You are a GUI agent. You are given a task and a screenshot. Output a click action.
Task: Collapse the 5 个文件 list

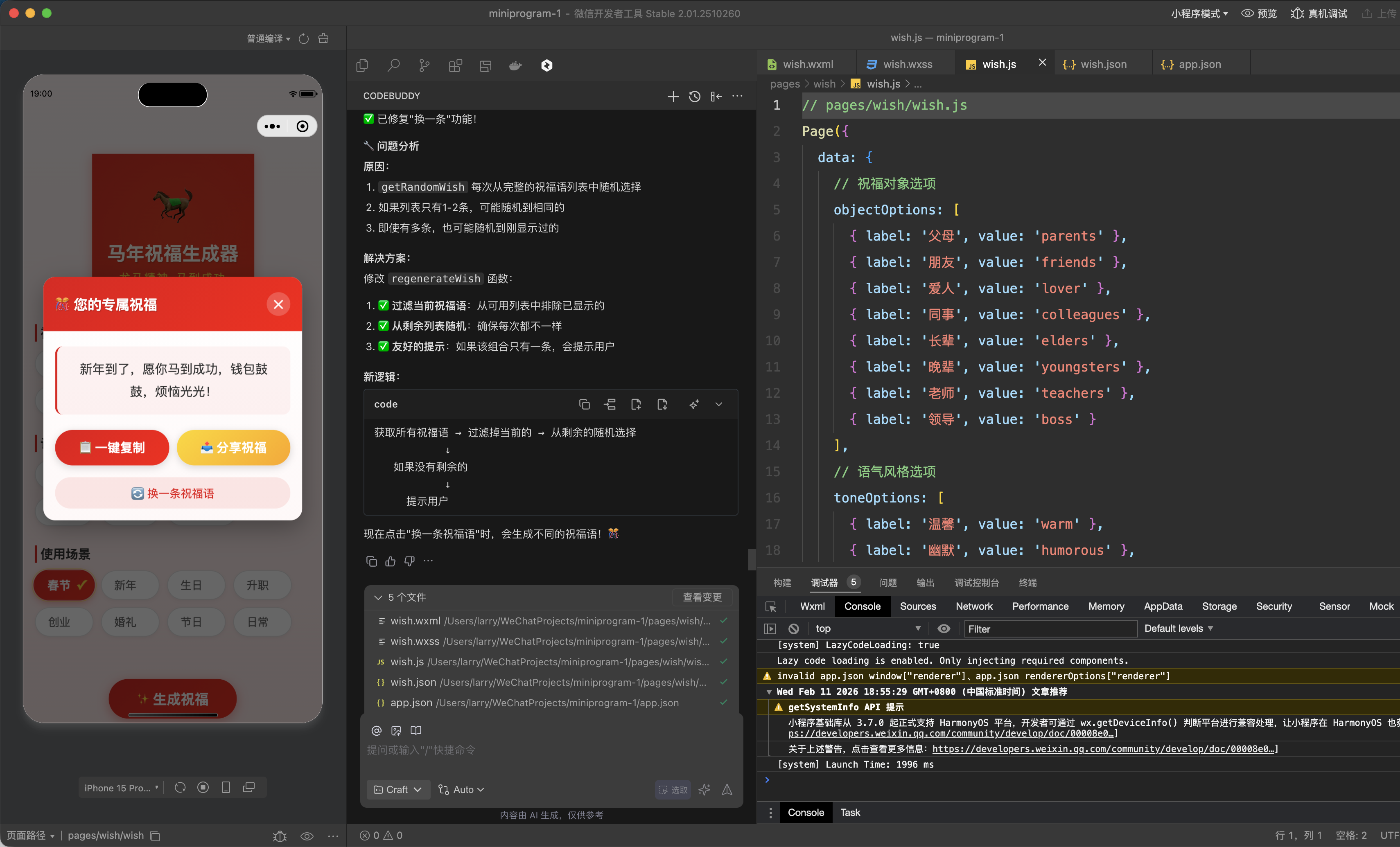pyautogui.click(x=378, y=597)
